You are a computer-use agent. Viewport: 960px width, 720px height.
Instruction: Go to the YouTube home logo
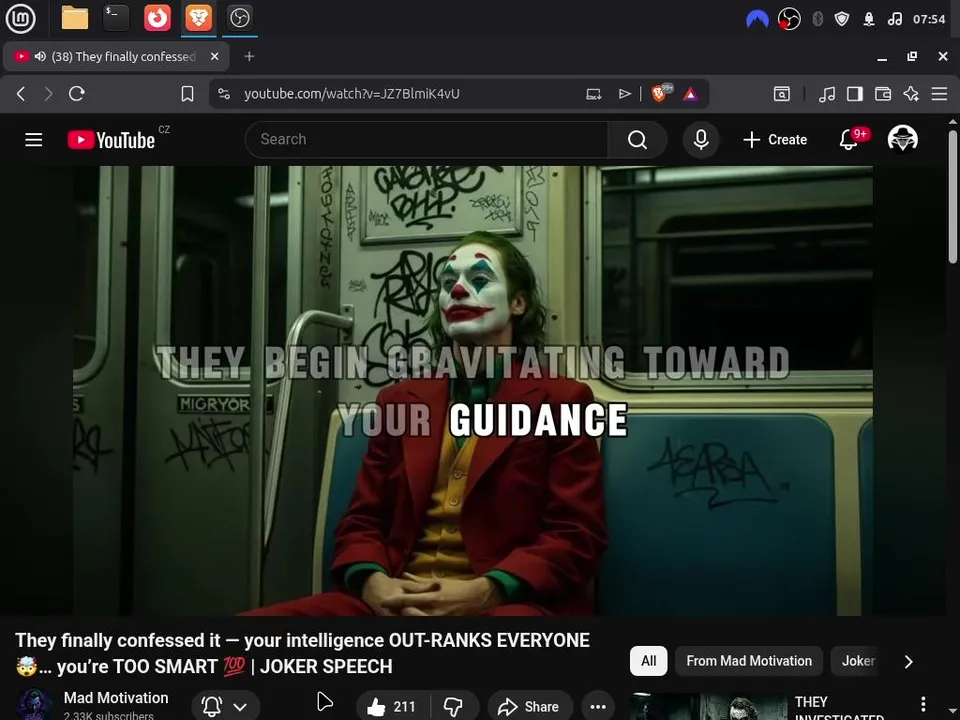tap(111, 140)
